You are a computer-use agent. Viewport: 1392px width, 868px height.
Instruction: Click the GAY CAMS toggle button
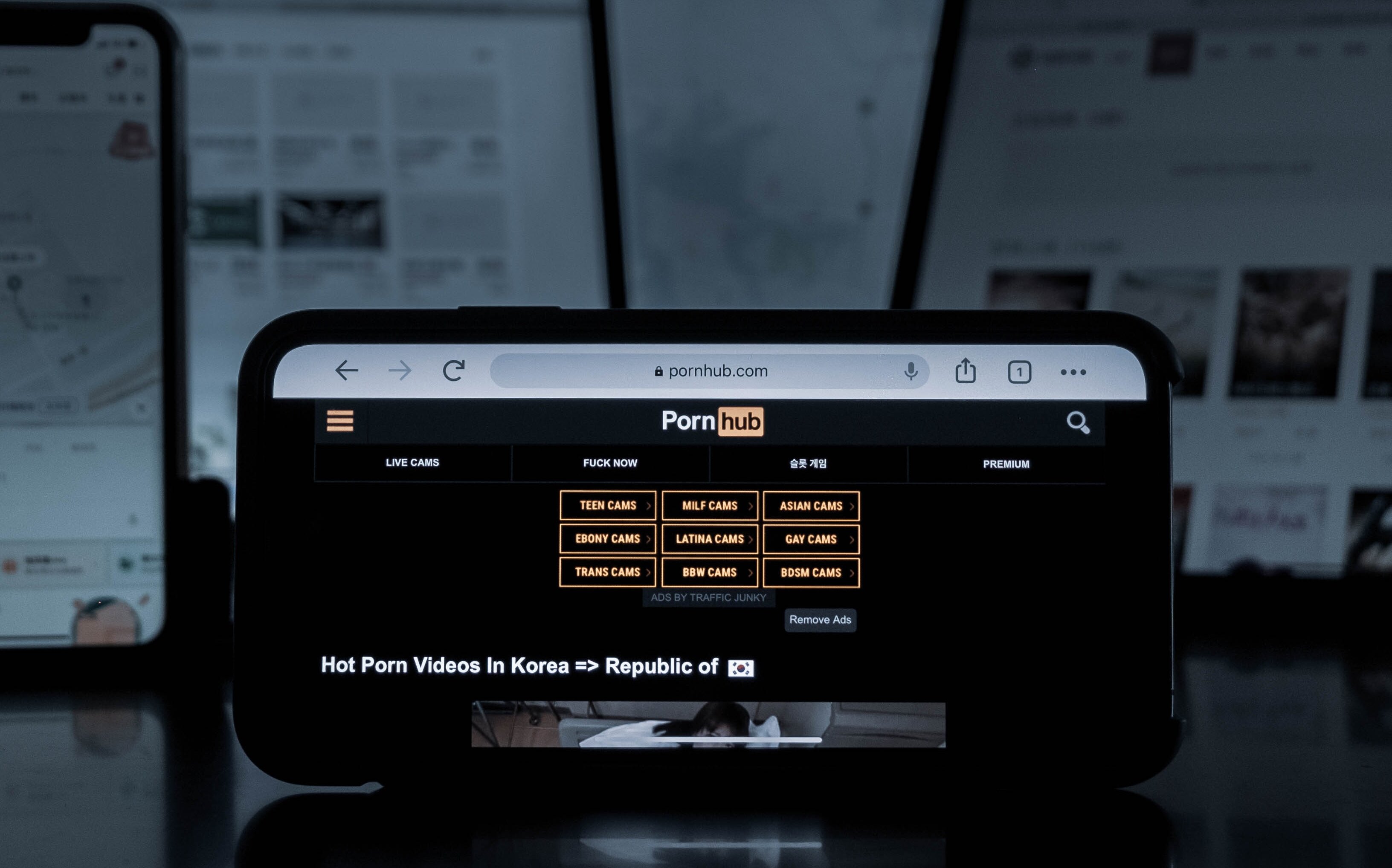point(810,539)
